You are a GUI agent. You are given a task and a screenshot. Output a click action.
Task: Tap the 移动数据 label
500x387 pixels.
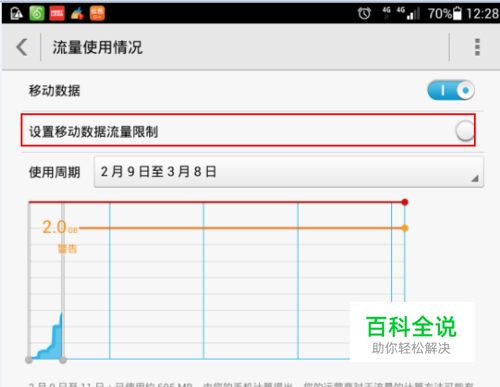pos(54,90)
